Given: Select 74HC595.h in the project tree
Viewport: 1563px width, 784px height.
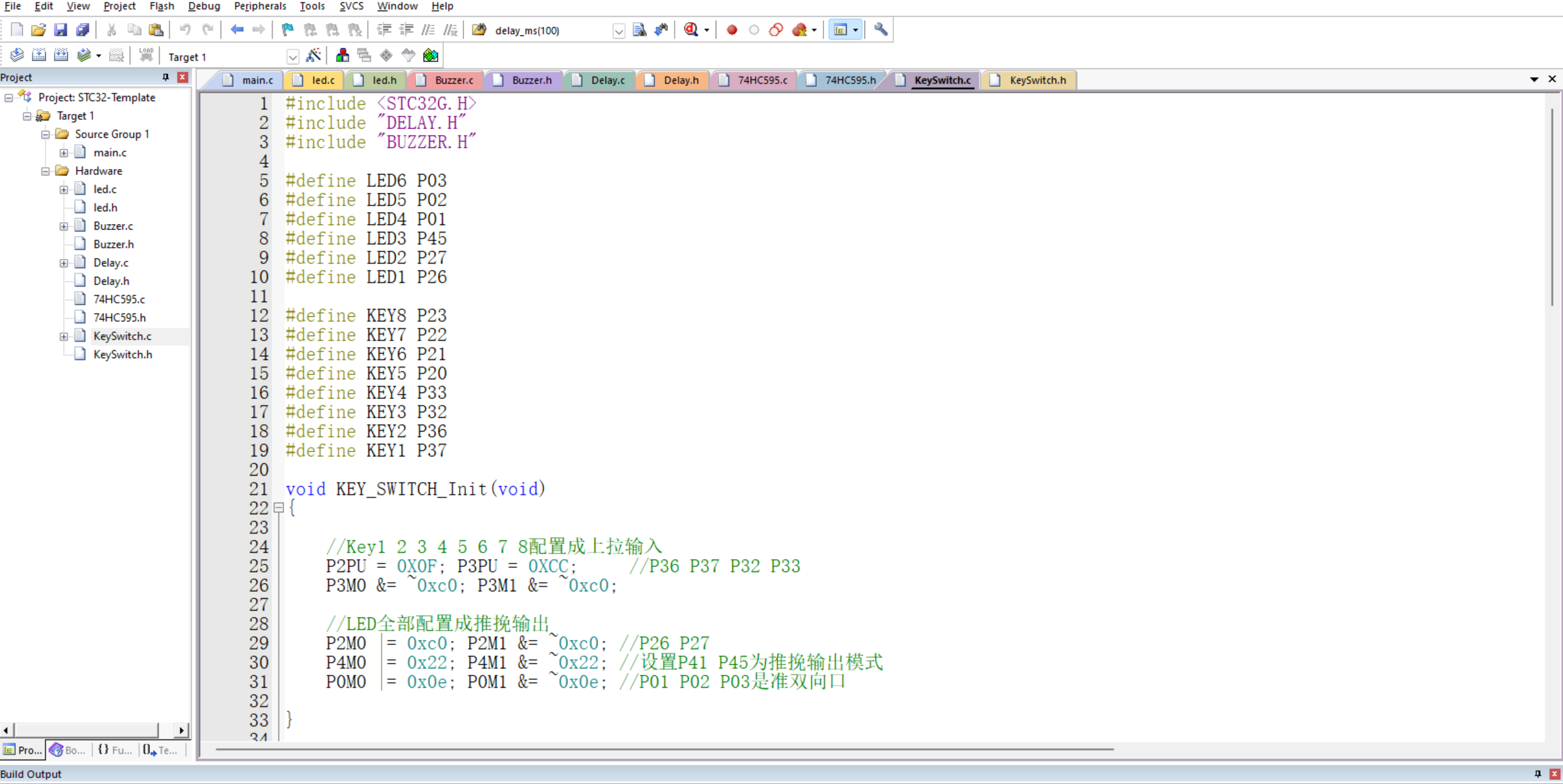Looking at the screenshot, I should pyautogui.click(x=119, y=318).
